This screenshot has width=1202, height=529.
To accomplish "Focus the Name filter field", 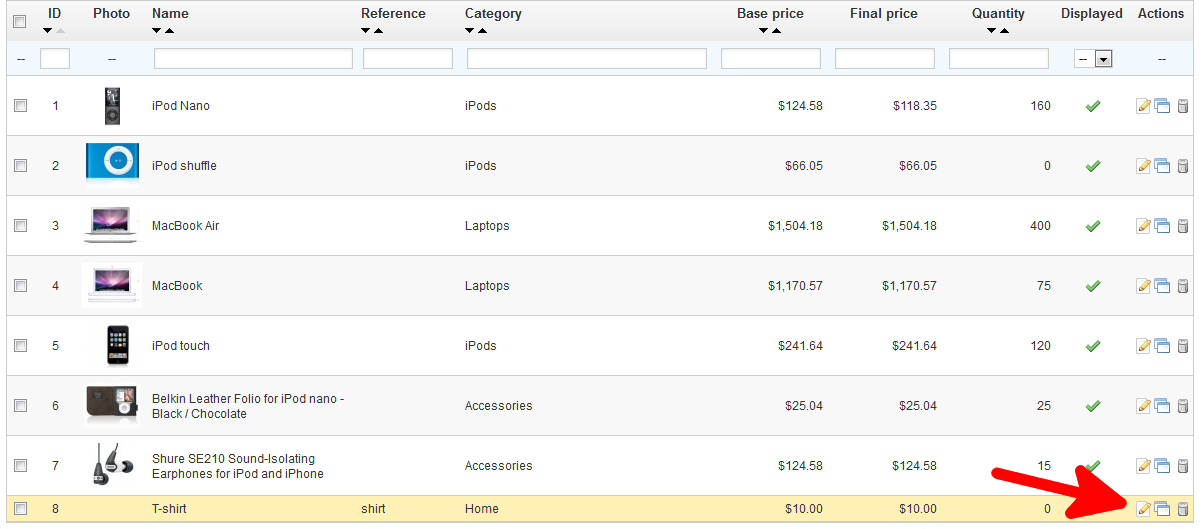I will 253,59.
